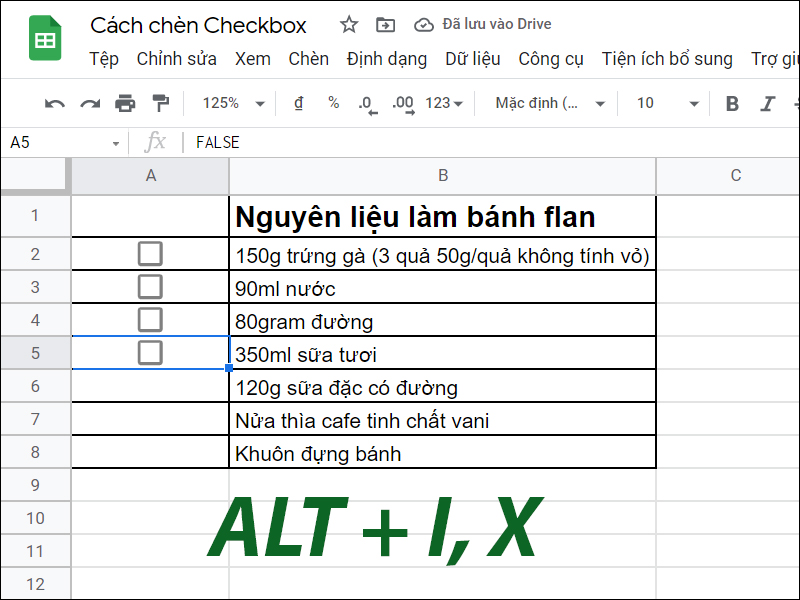Expand the A5 name box dropdown
The height and width of the screenshot is (600, 800).
click(x=116, y=143)
